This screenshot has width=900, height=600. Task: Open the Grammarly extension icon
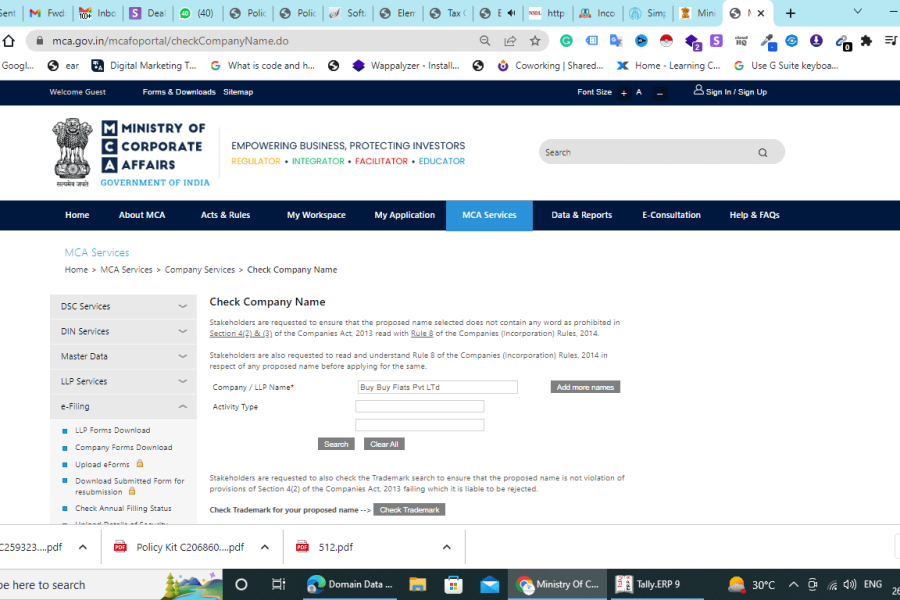(567, 41)
